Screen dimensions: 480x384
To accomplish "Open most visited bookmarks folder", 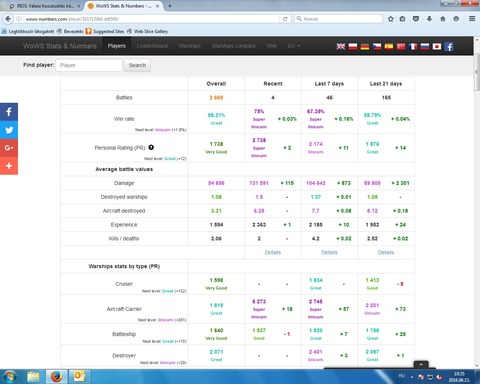I will click(28, 31).
